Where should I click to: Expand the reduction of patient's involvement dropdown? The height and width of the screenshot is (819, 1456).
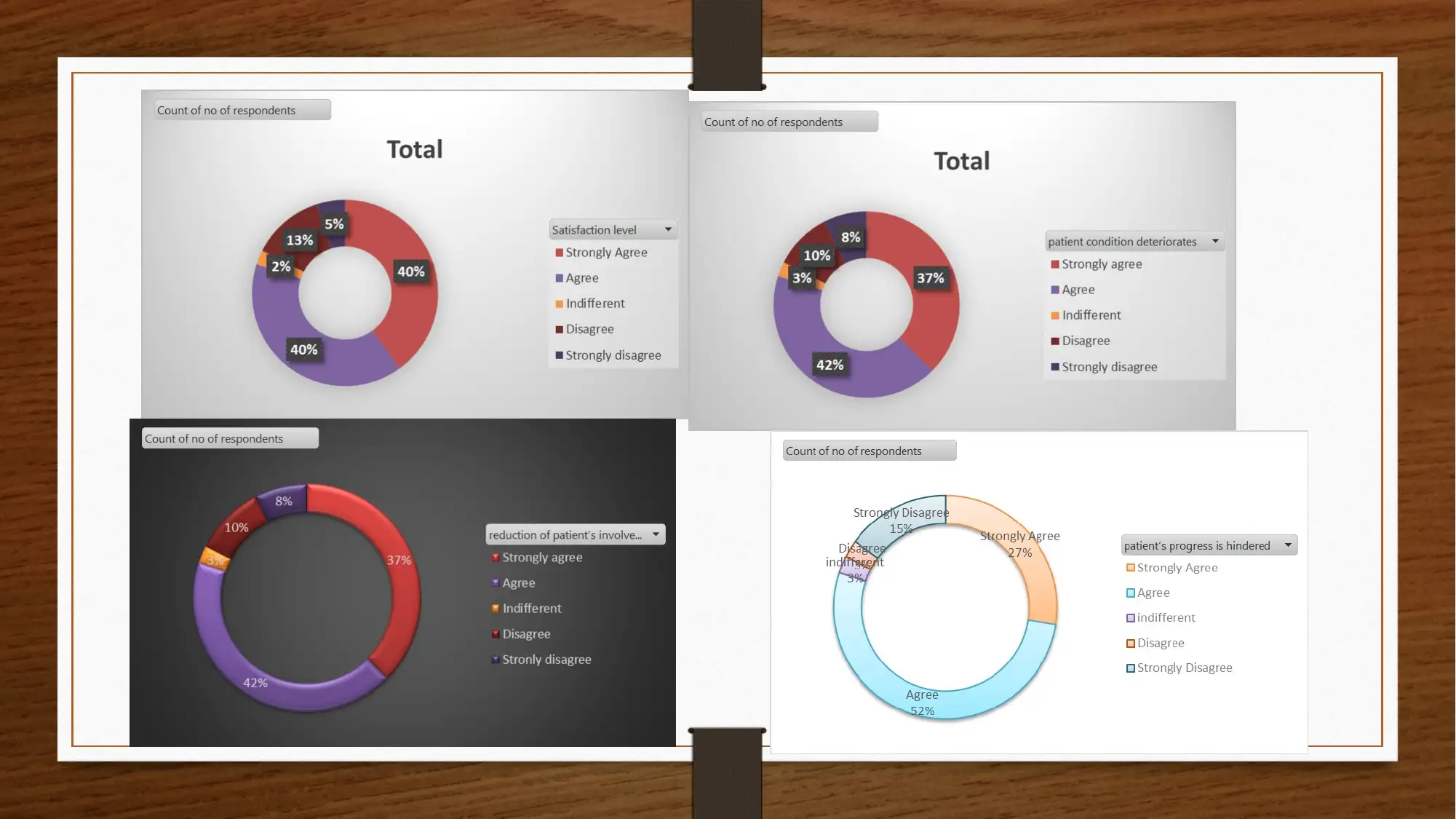tap(656, 534)
